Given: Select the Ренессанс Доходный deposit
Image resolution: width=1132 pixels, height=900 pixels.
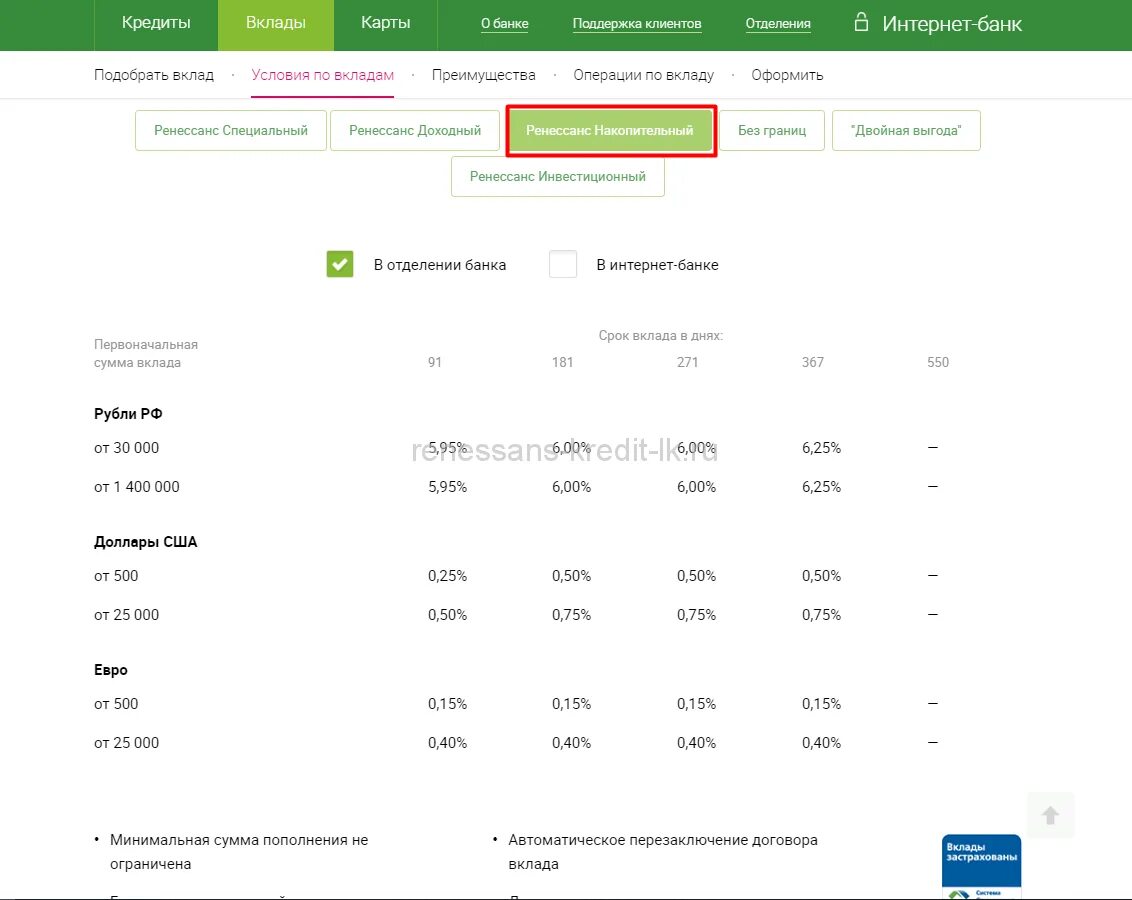Looking at the screenshot, I should 415,131.
